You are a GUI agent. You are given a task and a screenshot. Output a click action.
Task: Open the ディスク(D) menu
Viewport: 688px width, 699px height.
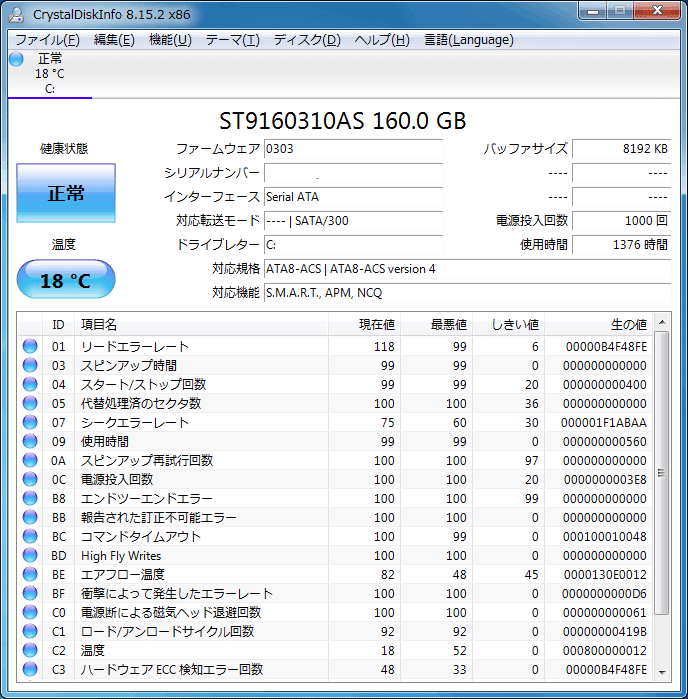pyautogui.click(x=307, y=40)
